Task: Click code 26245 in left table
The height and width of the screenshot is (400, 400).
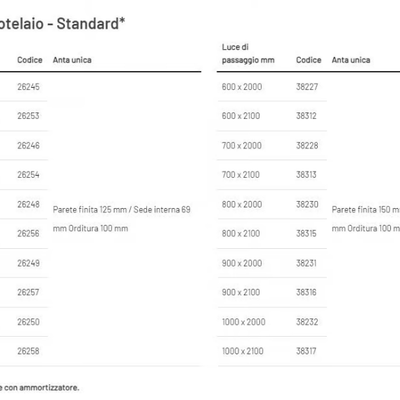Action: (x=28, y=87)
